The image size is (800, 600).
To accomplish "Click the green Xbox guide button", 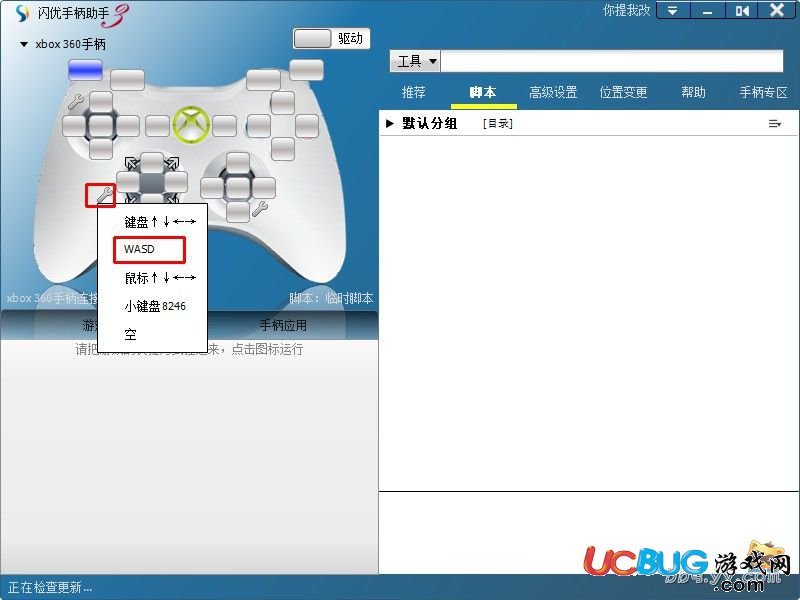I will [x=190, y=125].
